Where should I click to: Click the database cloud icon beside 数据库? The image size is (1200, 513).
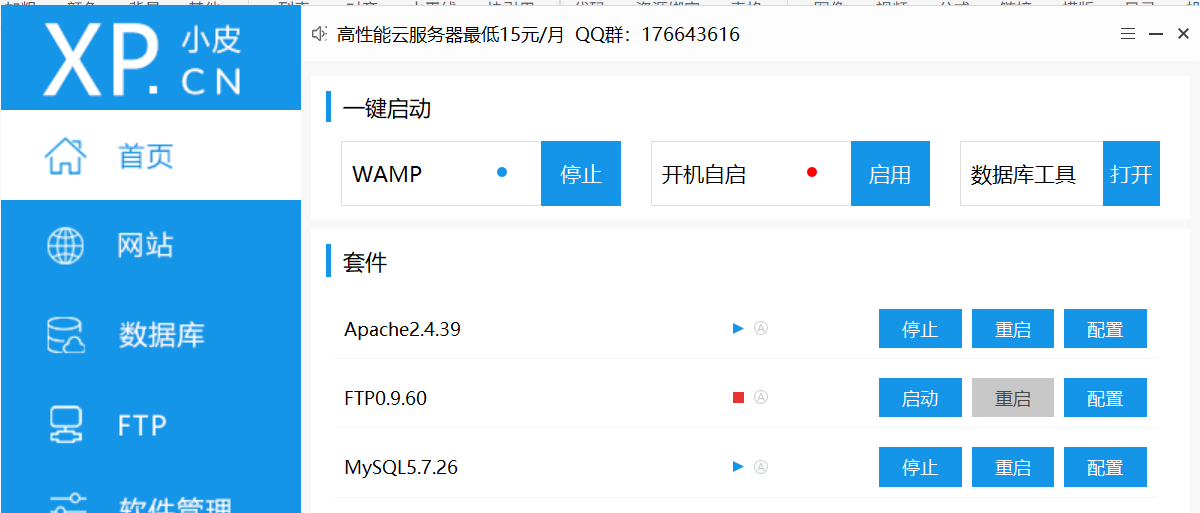[66, 335]
